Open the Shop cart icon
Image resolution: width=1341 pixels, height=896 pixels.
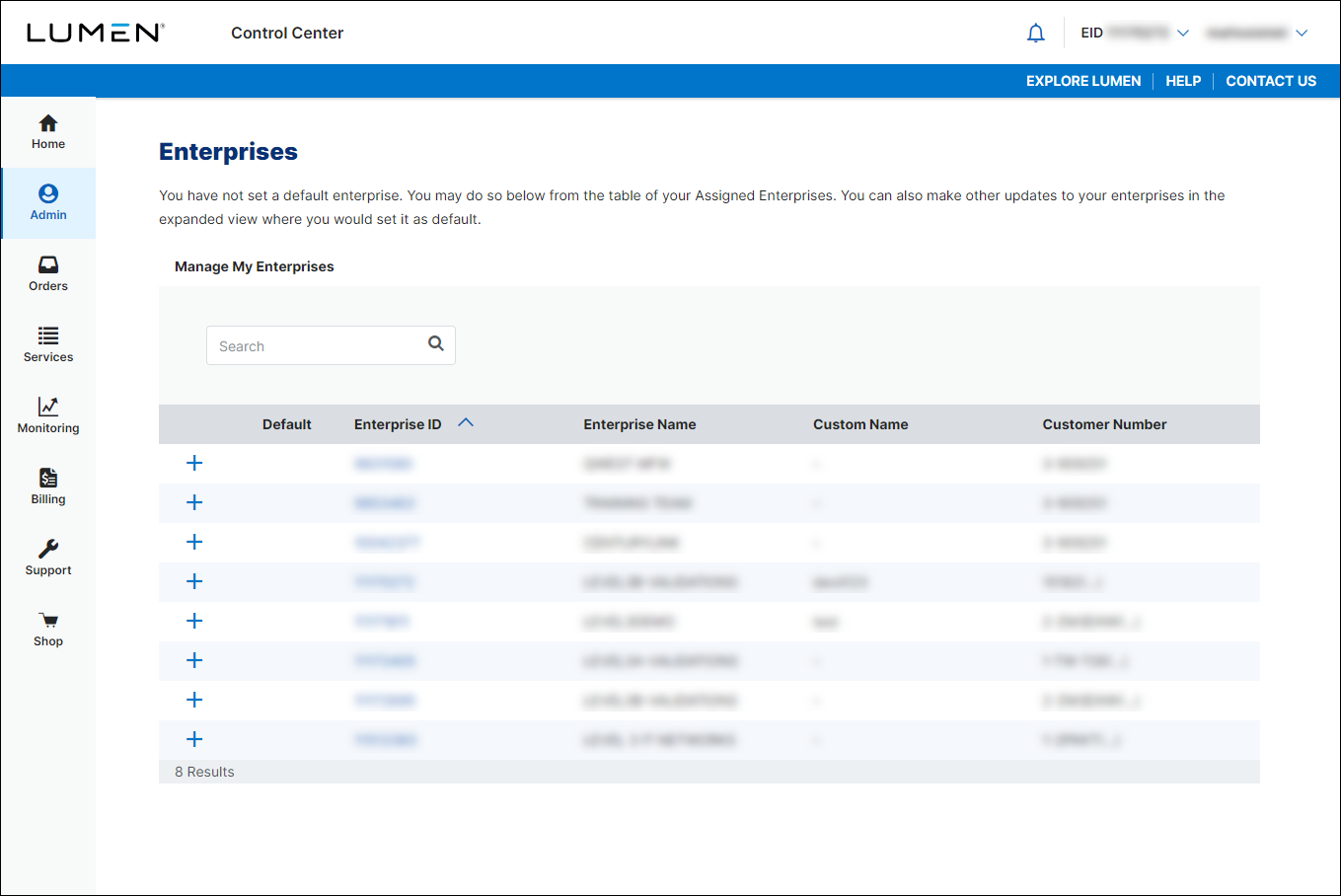(x=48, y=620)
